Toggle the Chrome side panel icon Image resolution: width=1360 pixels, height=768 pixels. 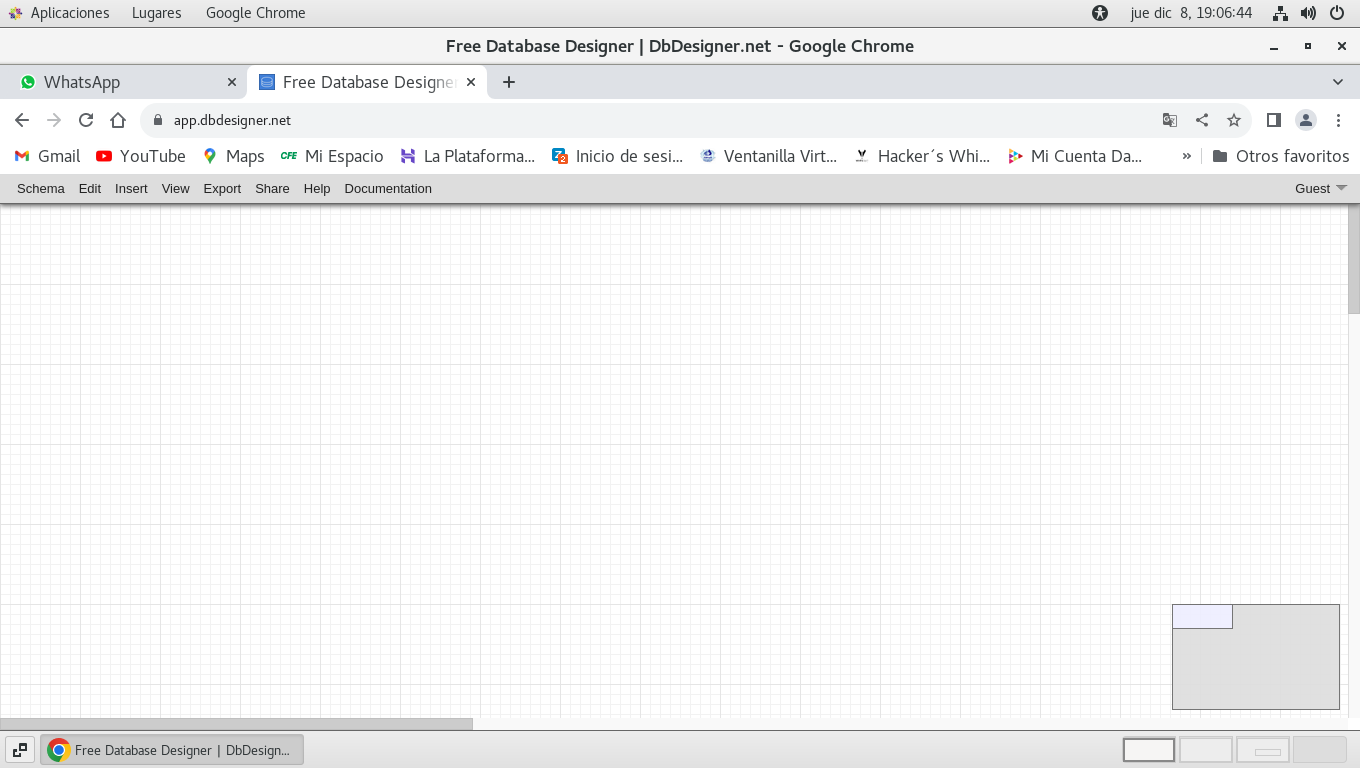(1273, 120)
